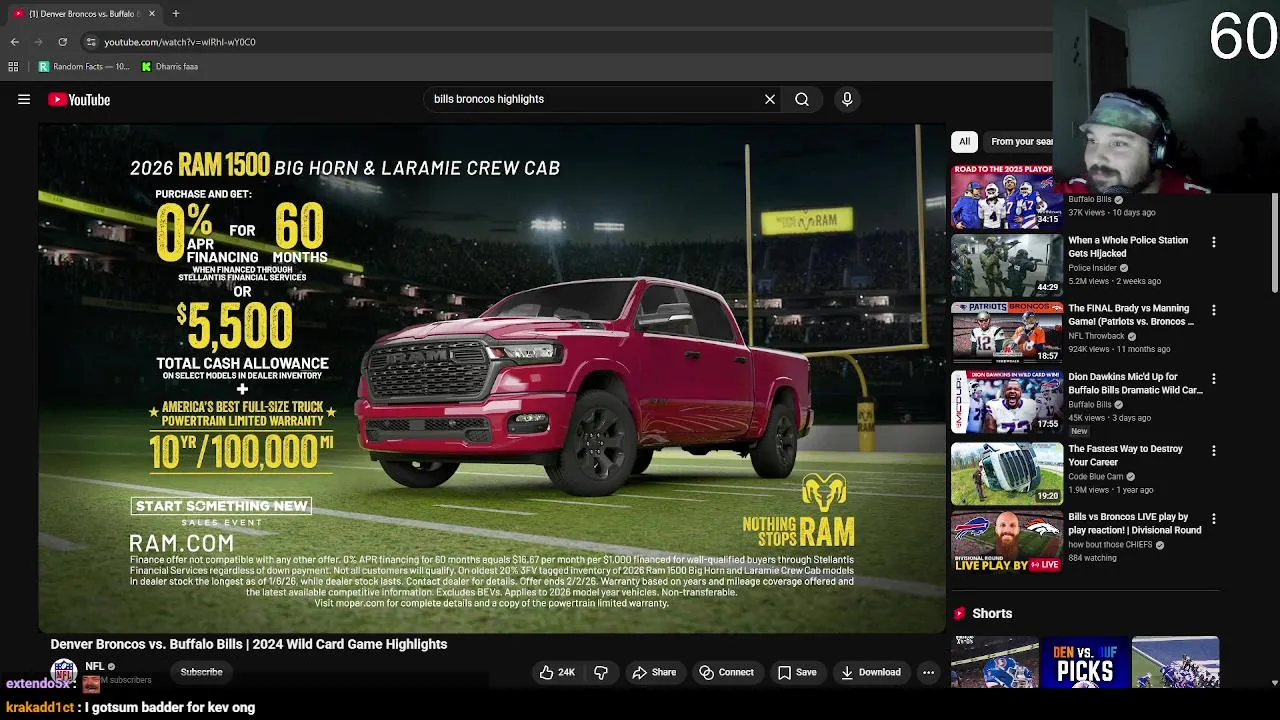This screenshot has width=1280, height=720.
Task: Open Fastest Way to Destroy thumbnail 19:20
Action: point(1007,473)
